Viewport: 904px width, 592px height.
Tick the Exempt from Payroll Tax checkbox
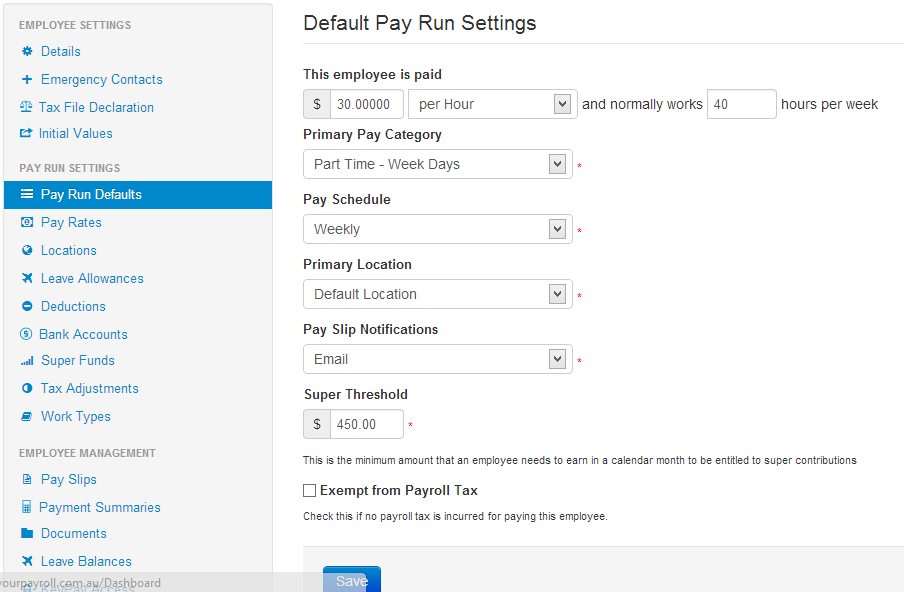click(x=310, y=491)
